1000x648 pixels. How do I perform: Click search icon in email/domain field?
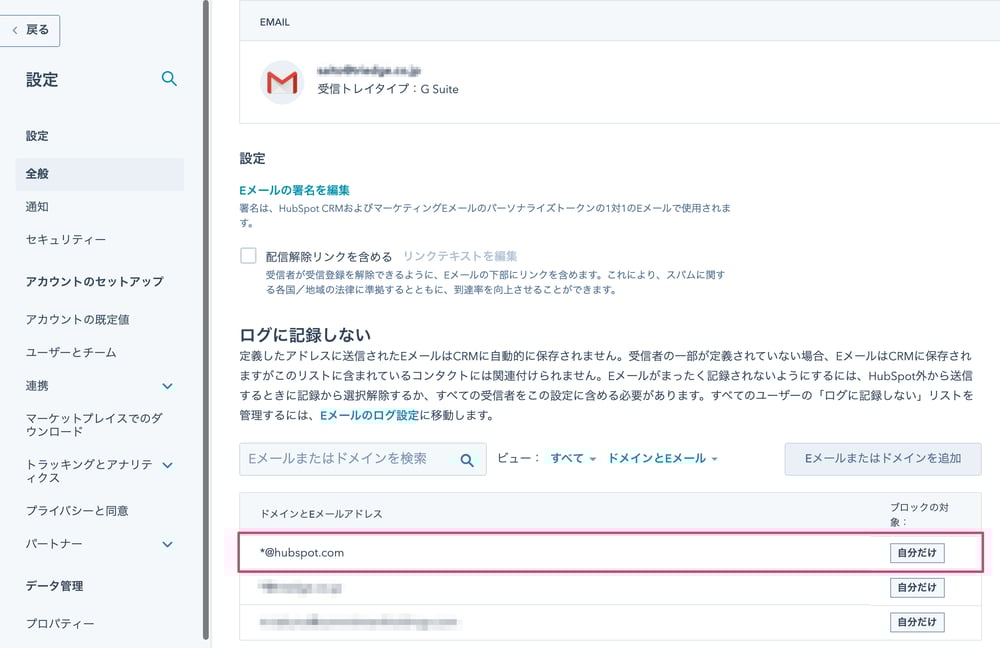pyautogui.click(x=467, y=460)
